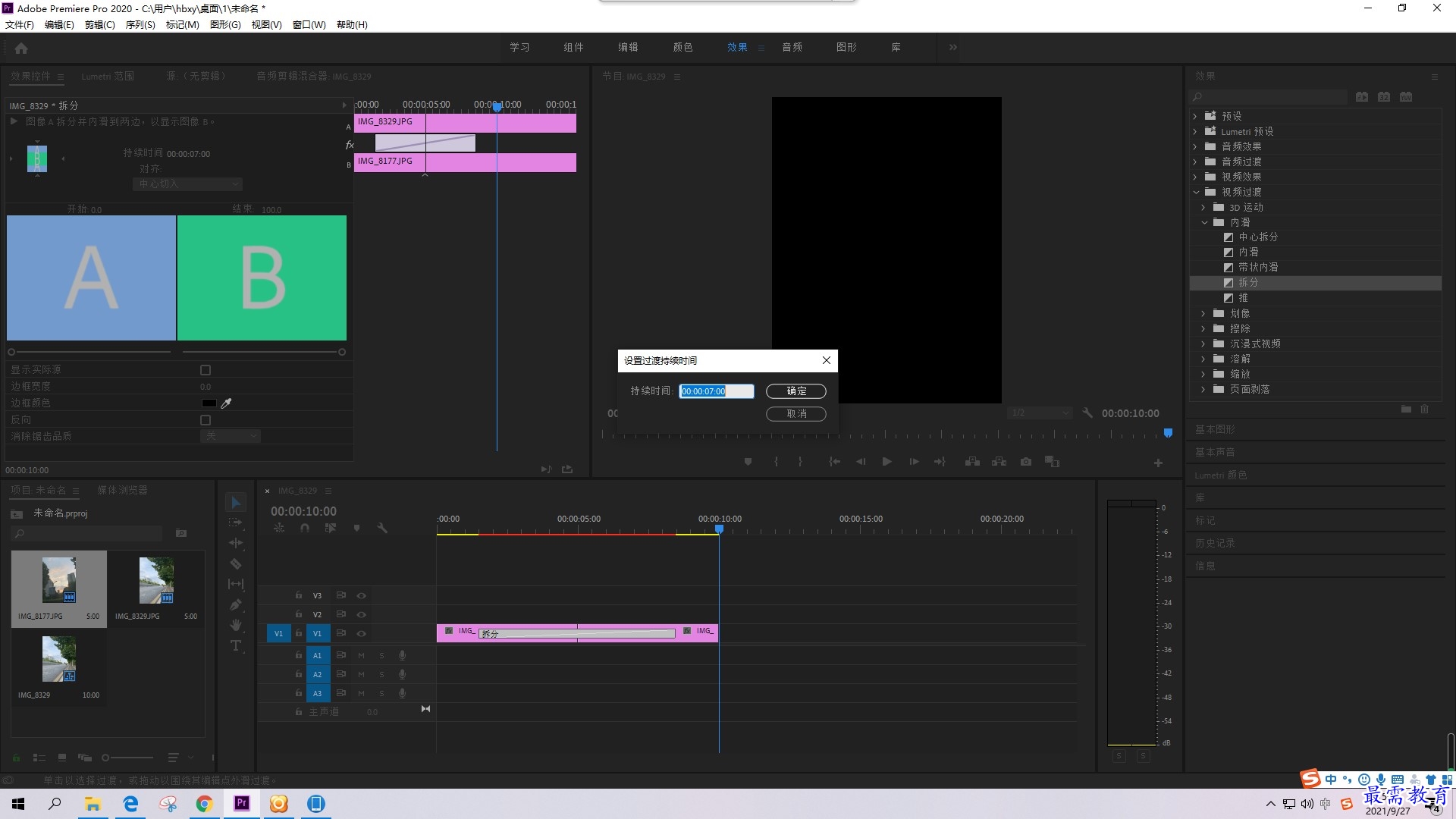1456x819 pixels.
Task: Click the Mark Out bracket icon
Action: coord(800,462)
